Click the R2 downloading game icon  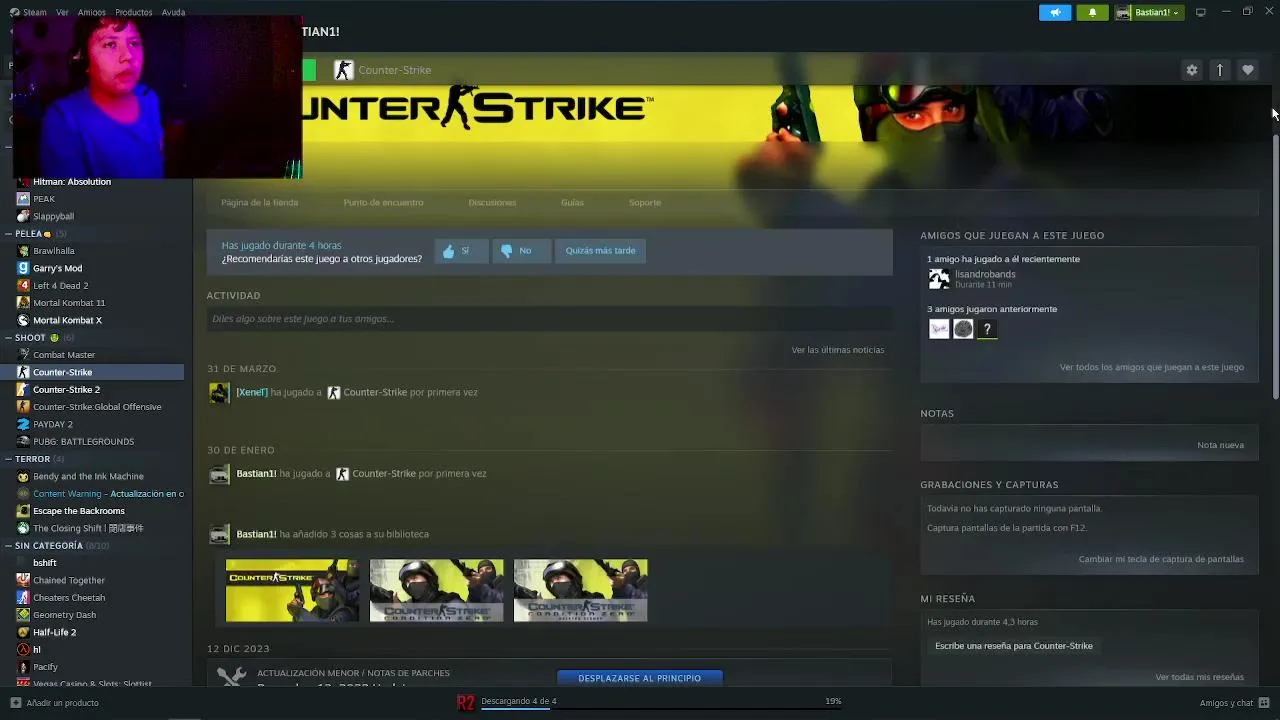[465, 703]
